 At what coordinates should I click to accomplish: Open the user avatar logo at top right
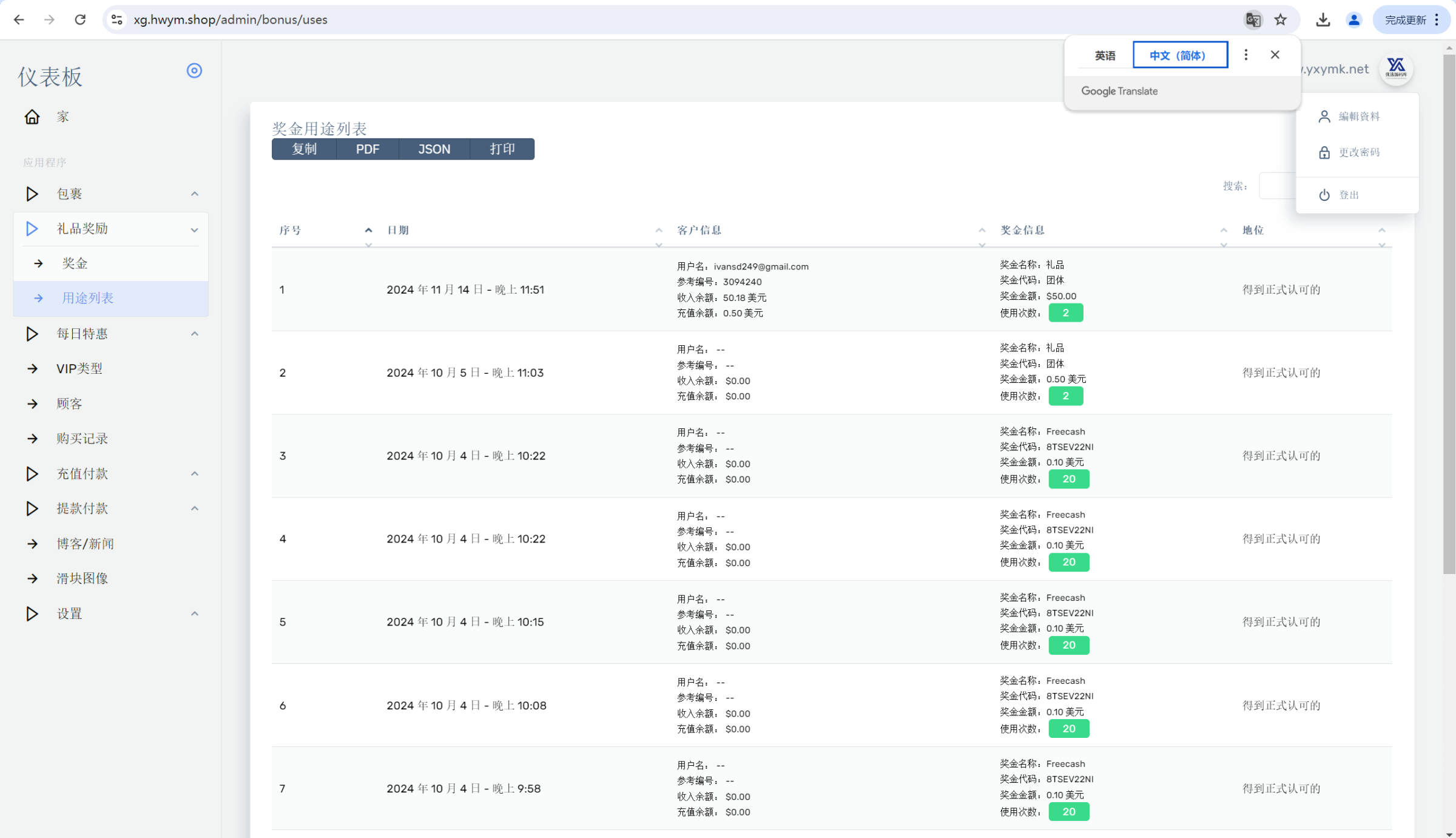click(x=1396, y=69)
